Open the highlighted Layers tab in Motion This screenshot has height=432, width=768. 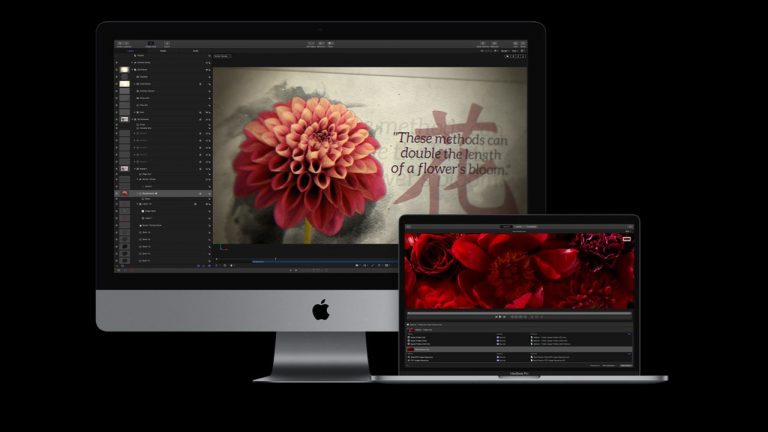[x=131, y=50]
